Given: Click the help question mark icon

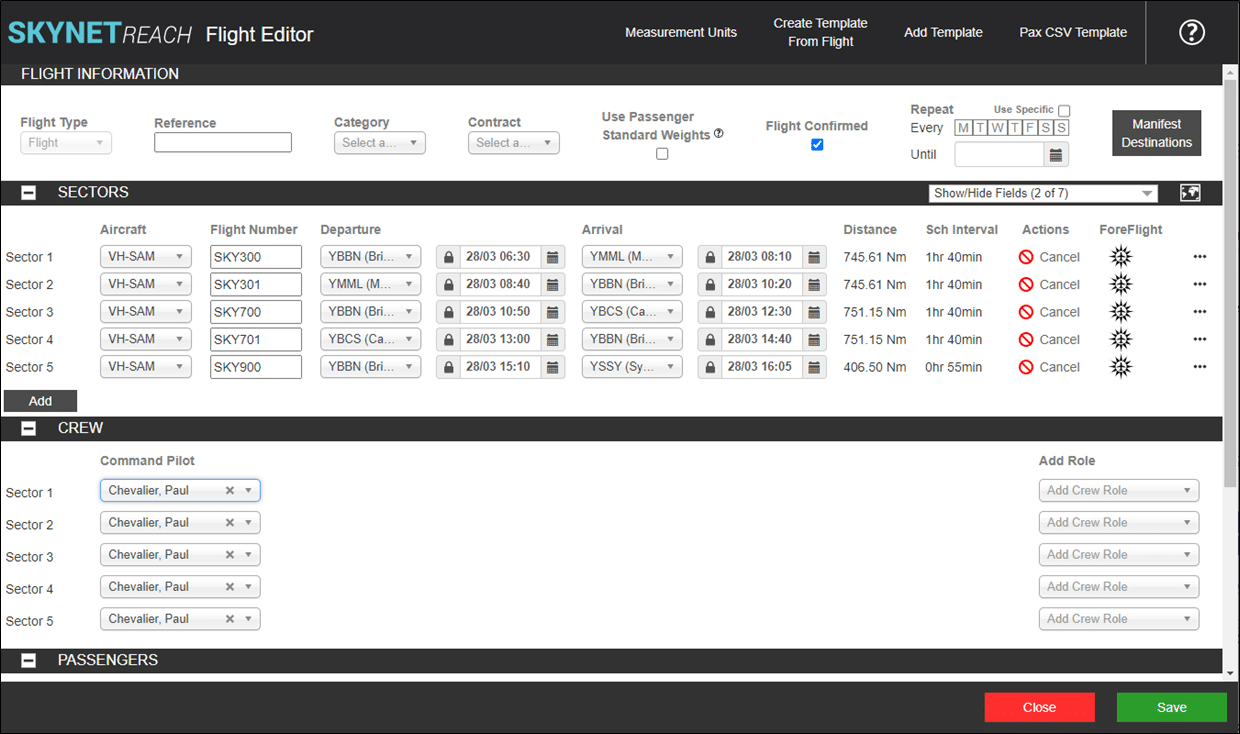Looking at the screenshot, I should (x=1191, y=33).
